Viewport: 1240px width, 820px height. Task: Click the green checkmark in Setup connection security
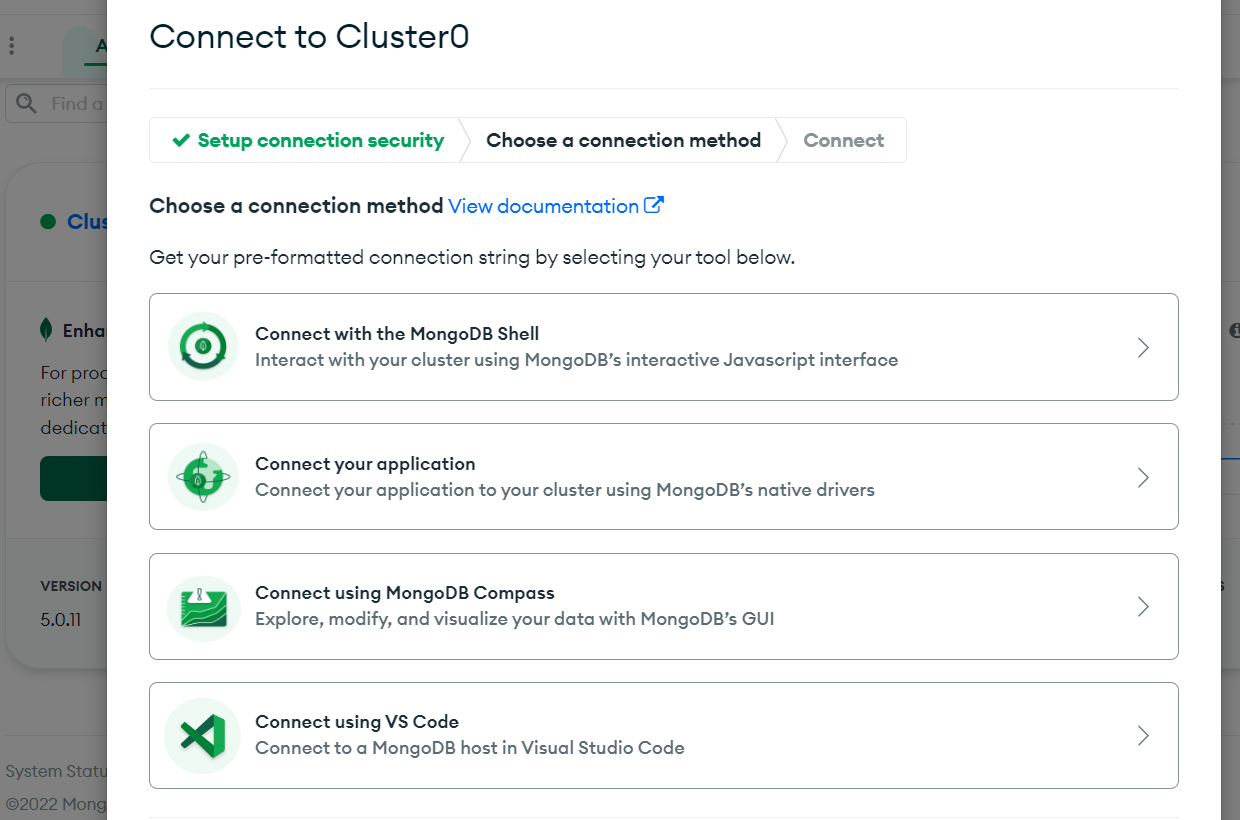[x=181, y=140]
